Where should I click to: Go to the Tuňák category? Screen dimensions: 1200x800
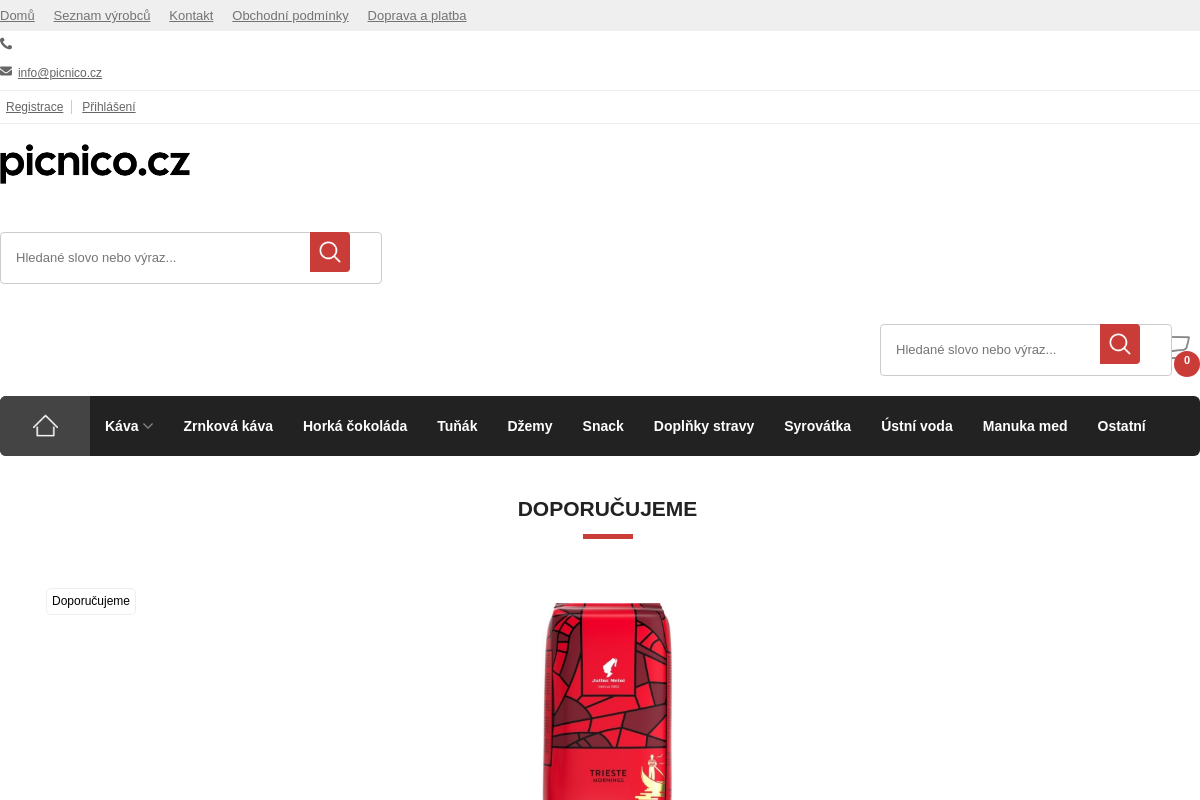(x=457, y=426)
